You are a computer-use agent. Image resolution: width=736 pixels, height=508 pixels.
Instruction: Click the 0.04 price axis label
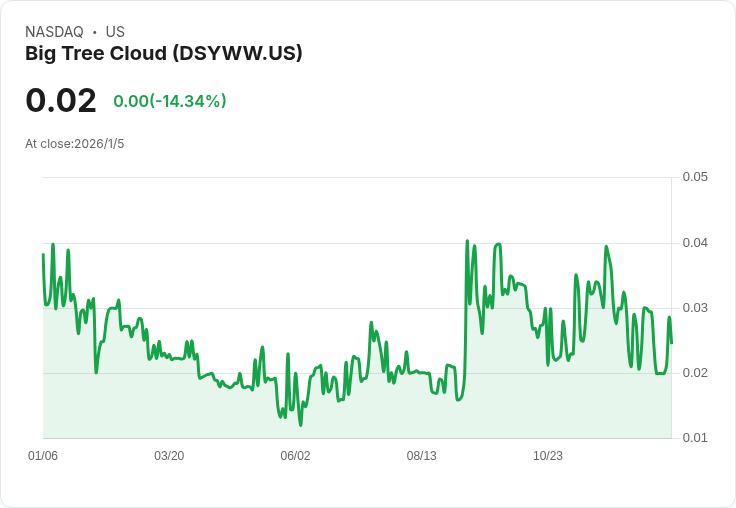(695, 243)
